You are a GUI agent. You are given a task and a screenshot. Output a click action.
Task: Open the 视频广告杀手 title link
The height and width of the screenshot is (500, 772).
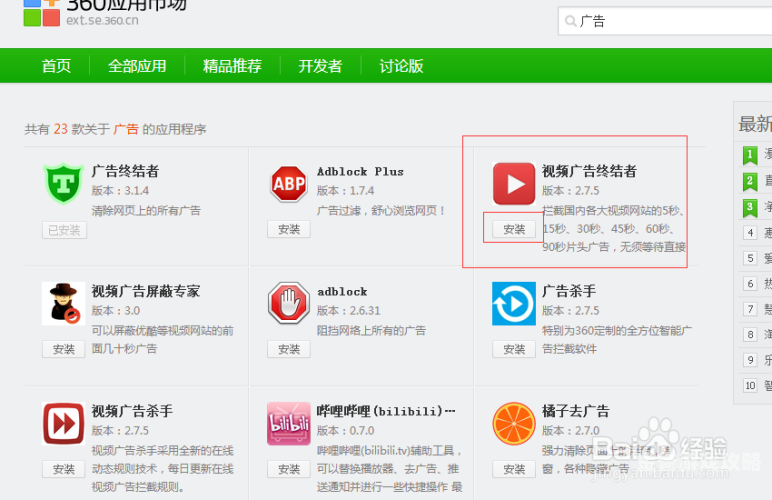(132, 411)
